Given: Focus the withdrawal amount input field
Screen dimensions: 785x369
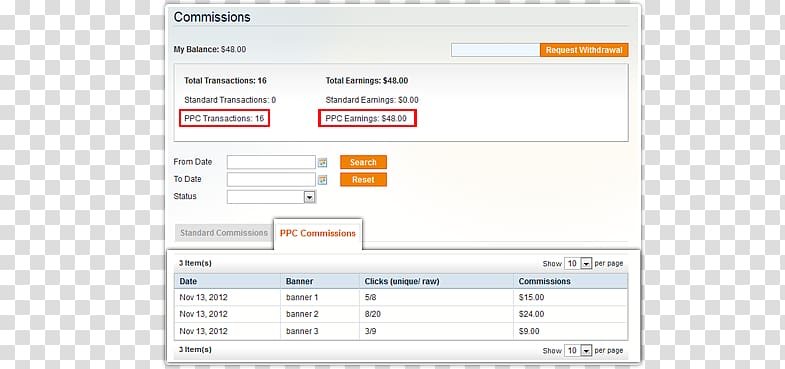Looking at the screenshot, I should [496, 50].
